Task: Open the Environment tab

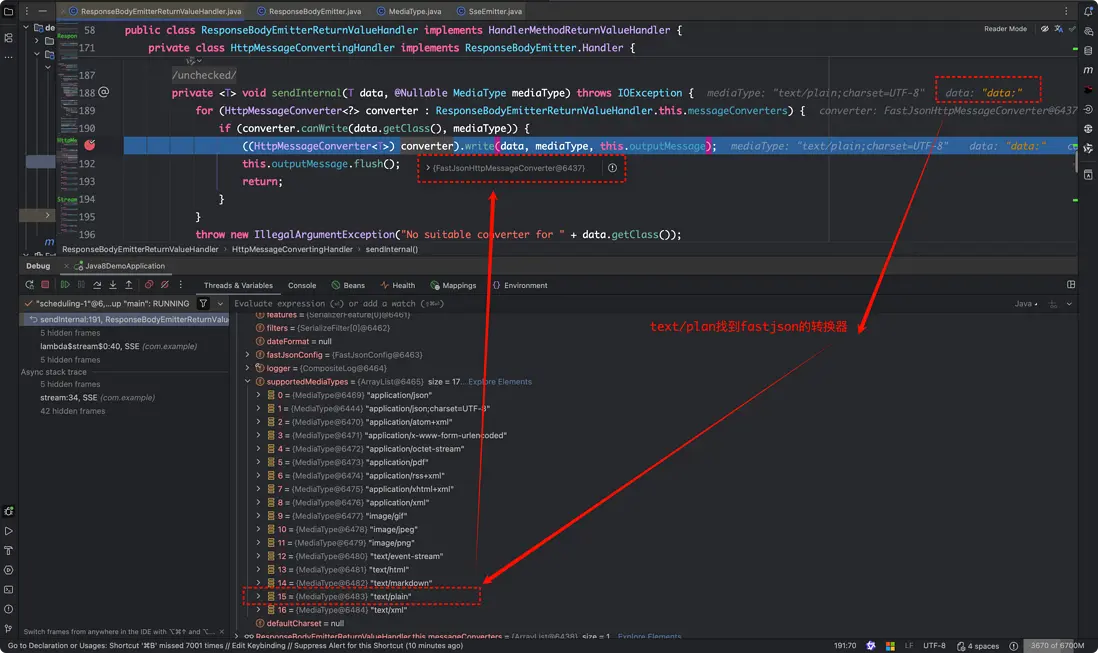Action: (x=520, y=286)
